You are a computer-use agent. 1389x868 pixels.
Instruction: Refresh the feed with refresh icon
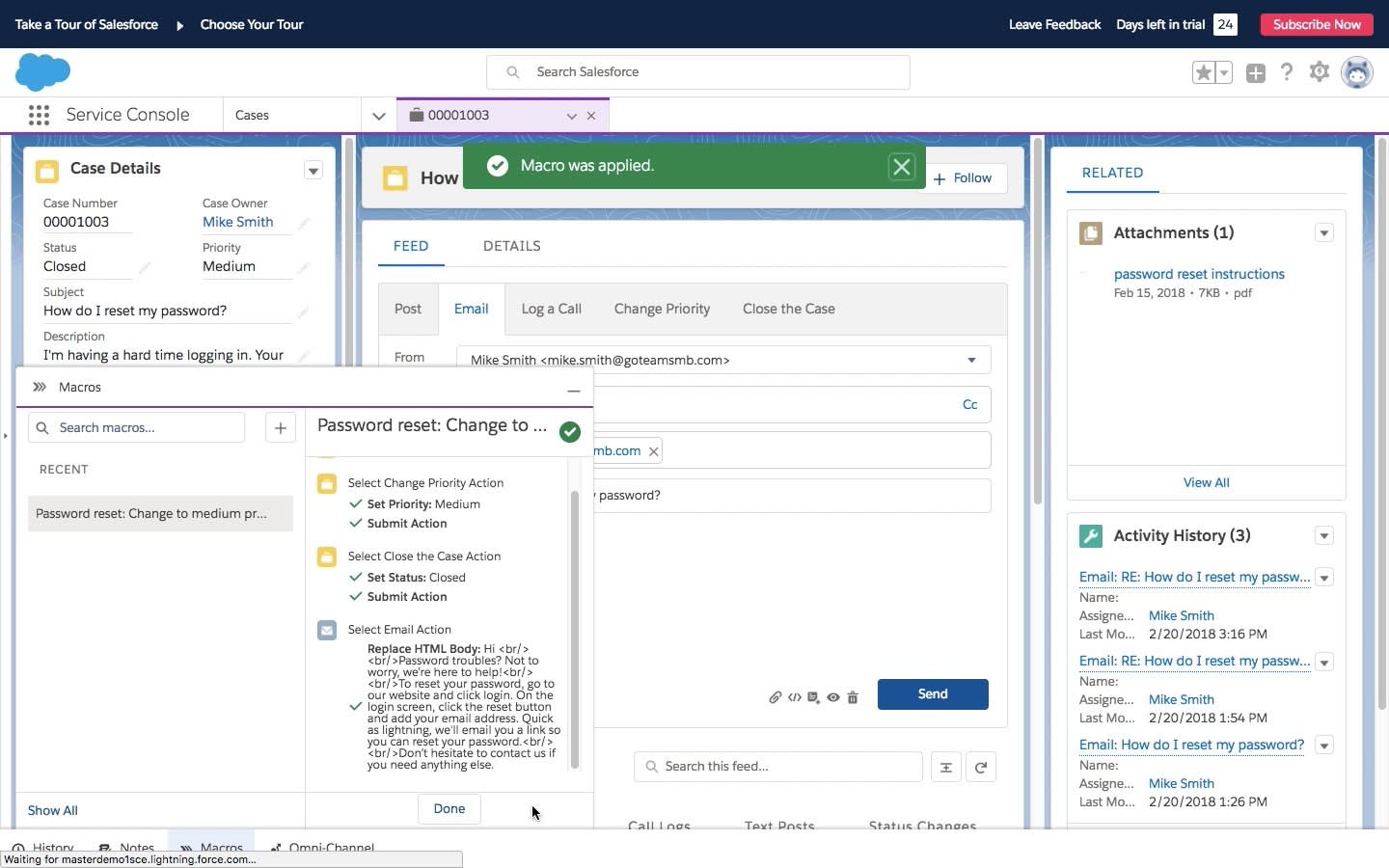981,768
